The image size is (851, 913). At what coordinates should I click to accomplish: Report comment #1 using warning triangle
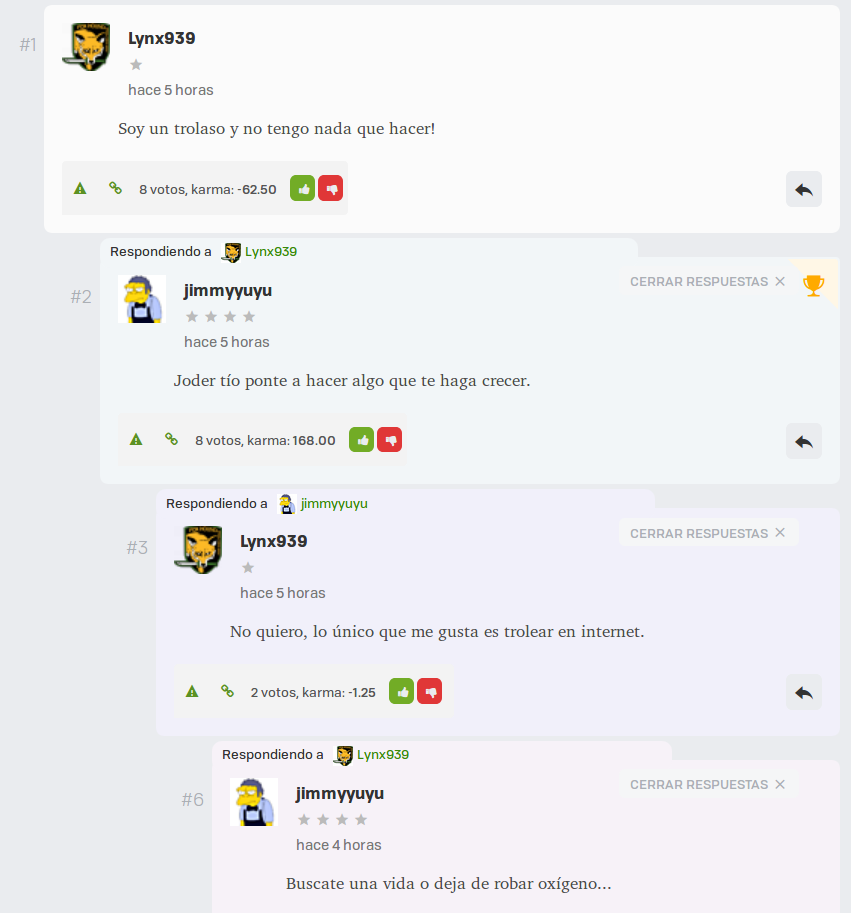80,189
